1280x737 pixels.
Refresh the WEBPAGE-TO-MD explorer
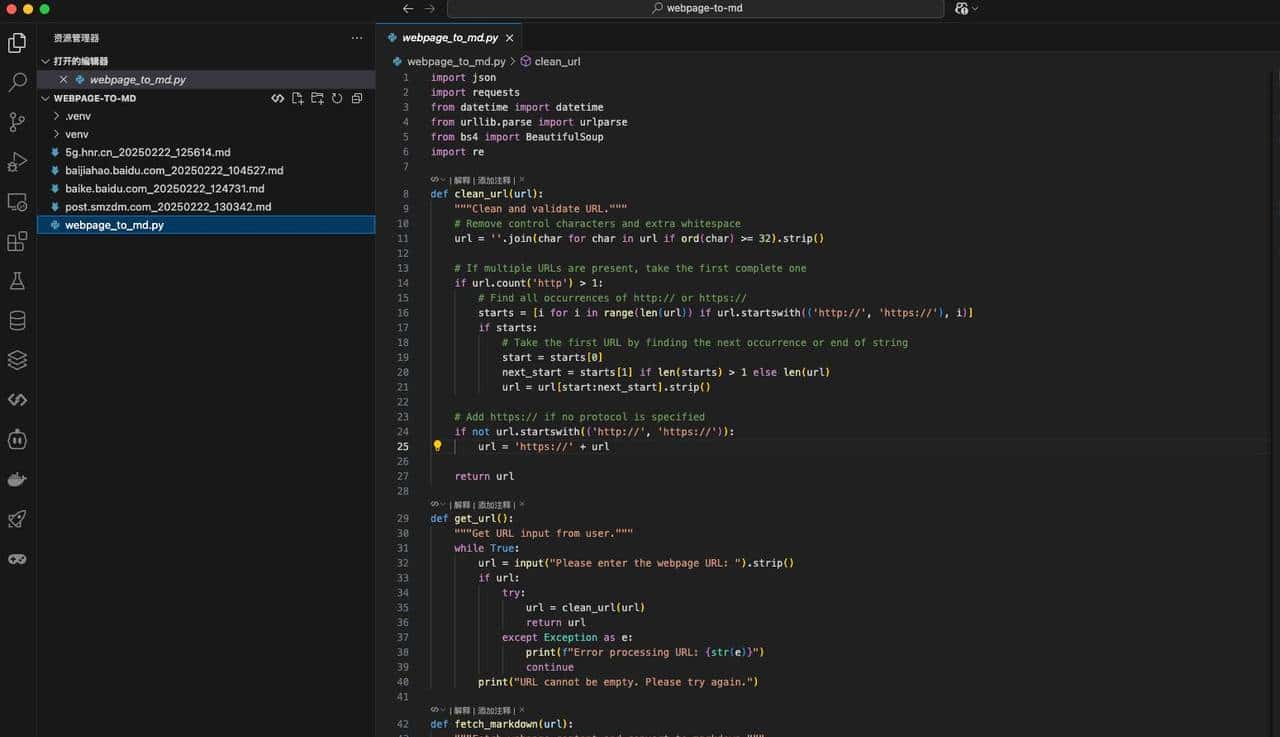(337, 98)
